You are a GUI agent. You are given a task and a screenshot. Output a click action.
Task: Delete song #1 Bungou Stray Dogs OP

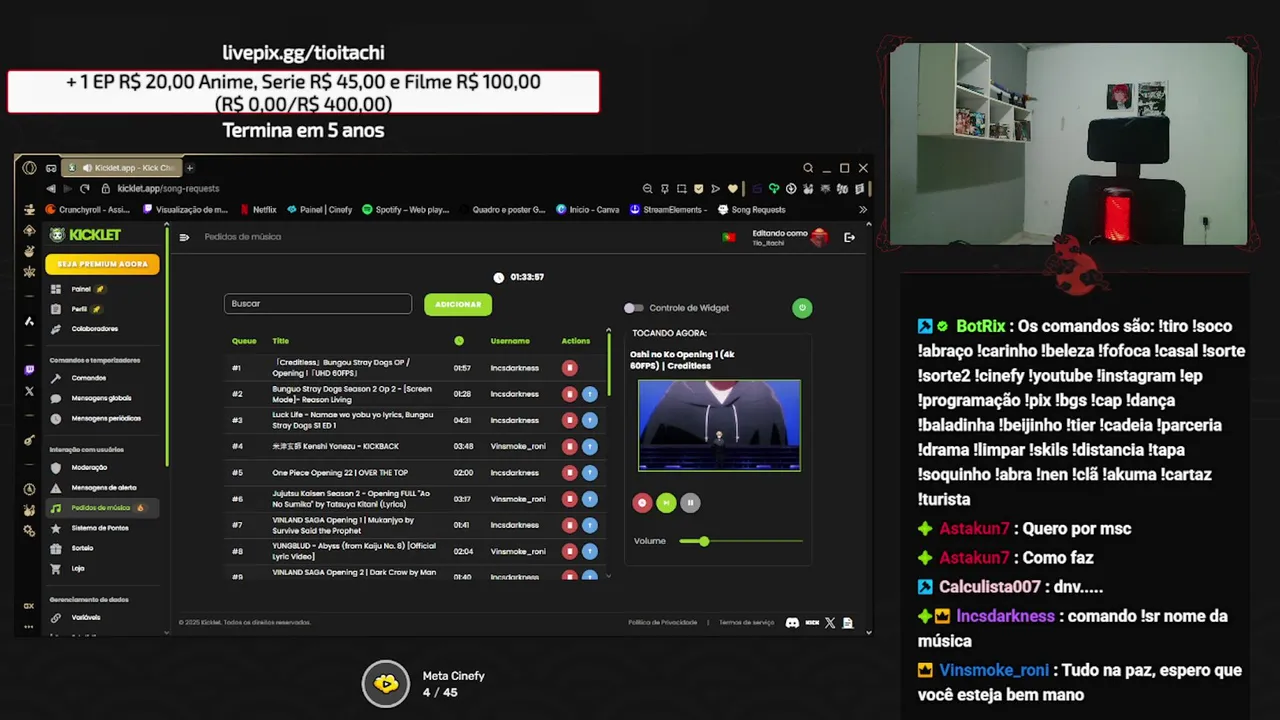569,368
